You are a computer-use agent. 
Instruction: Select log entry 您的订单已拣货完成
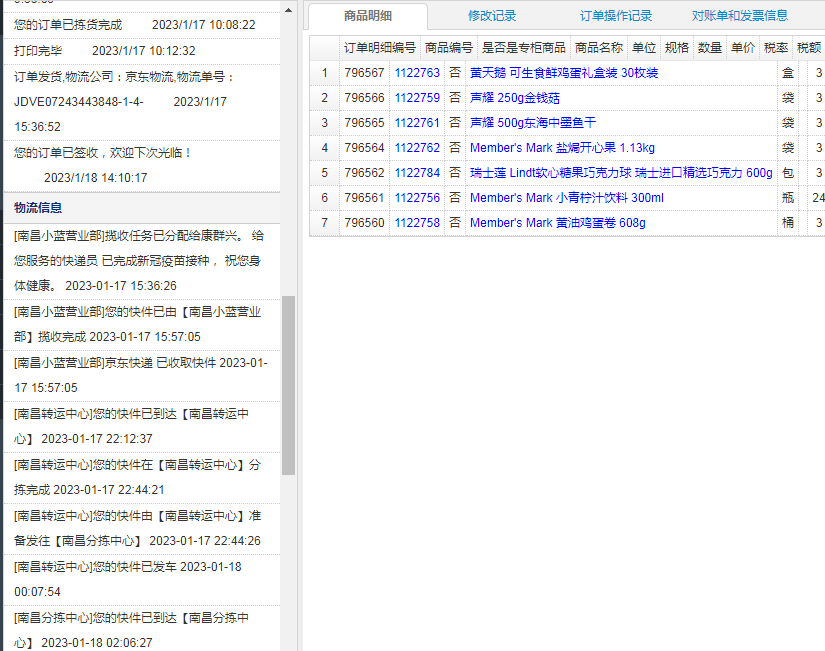142,25
